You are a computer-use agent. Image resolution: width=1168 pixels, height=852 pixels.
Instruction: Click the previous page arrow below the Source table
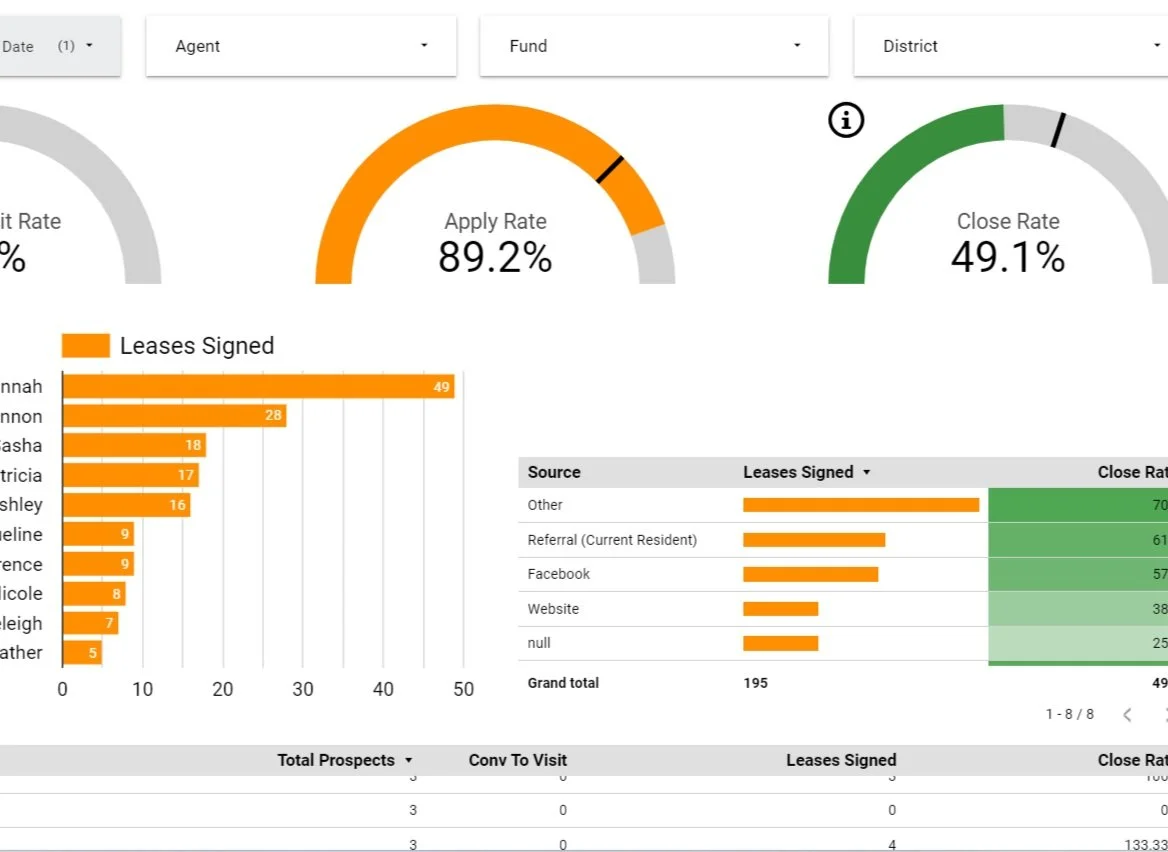click(x=1128, y=714)
